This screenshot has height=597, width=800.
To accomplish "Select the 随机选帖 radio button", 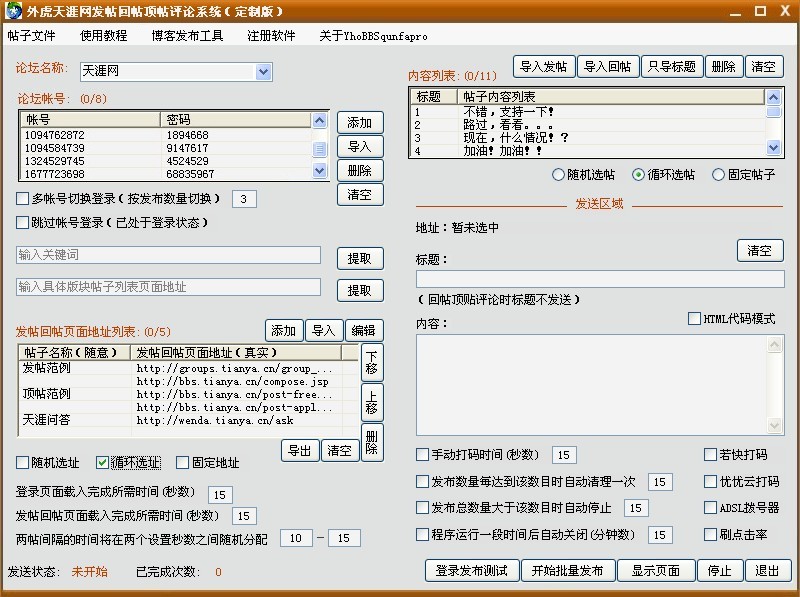I will click(x=558, y=175).
